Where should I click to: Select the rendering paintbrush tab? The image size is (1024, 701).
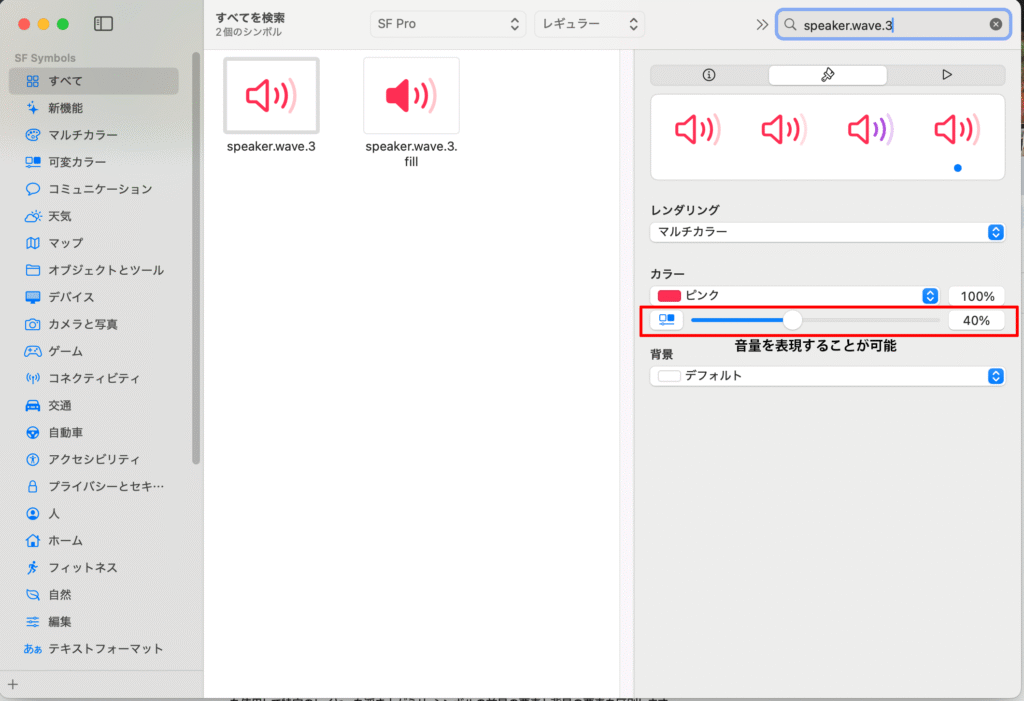pos(827,75)
